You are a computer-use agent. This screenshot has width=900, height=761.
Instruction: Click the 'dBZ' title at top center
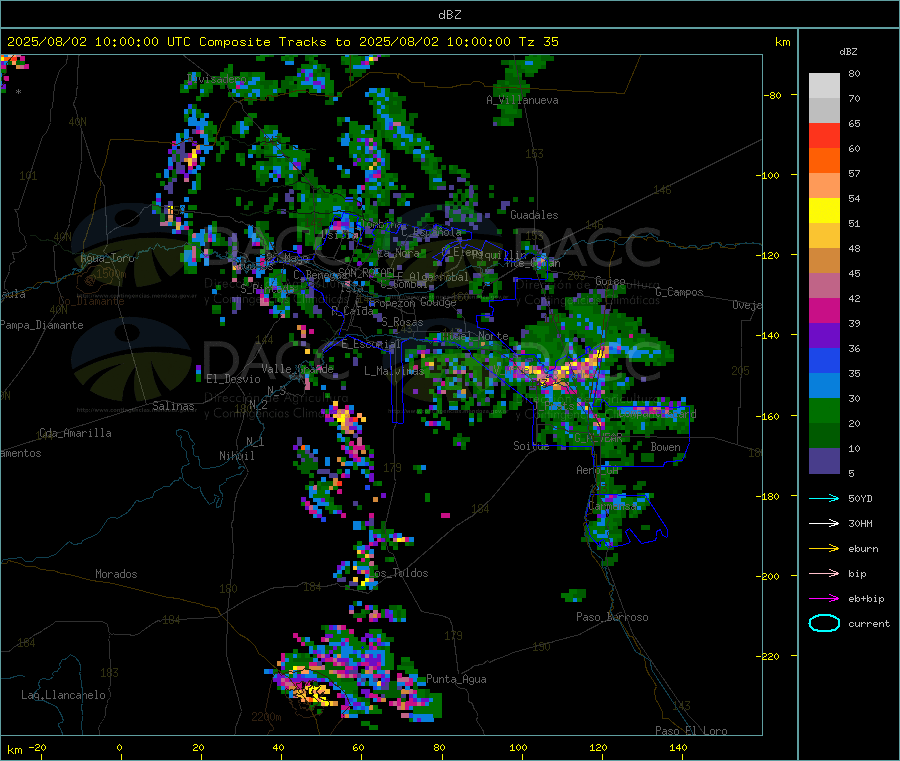click(449, 15)
